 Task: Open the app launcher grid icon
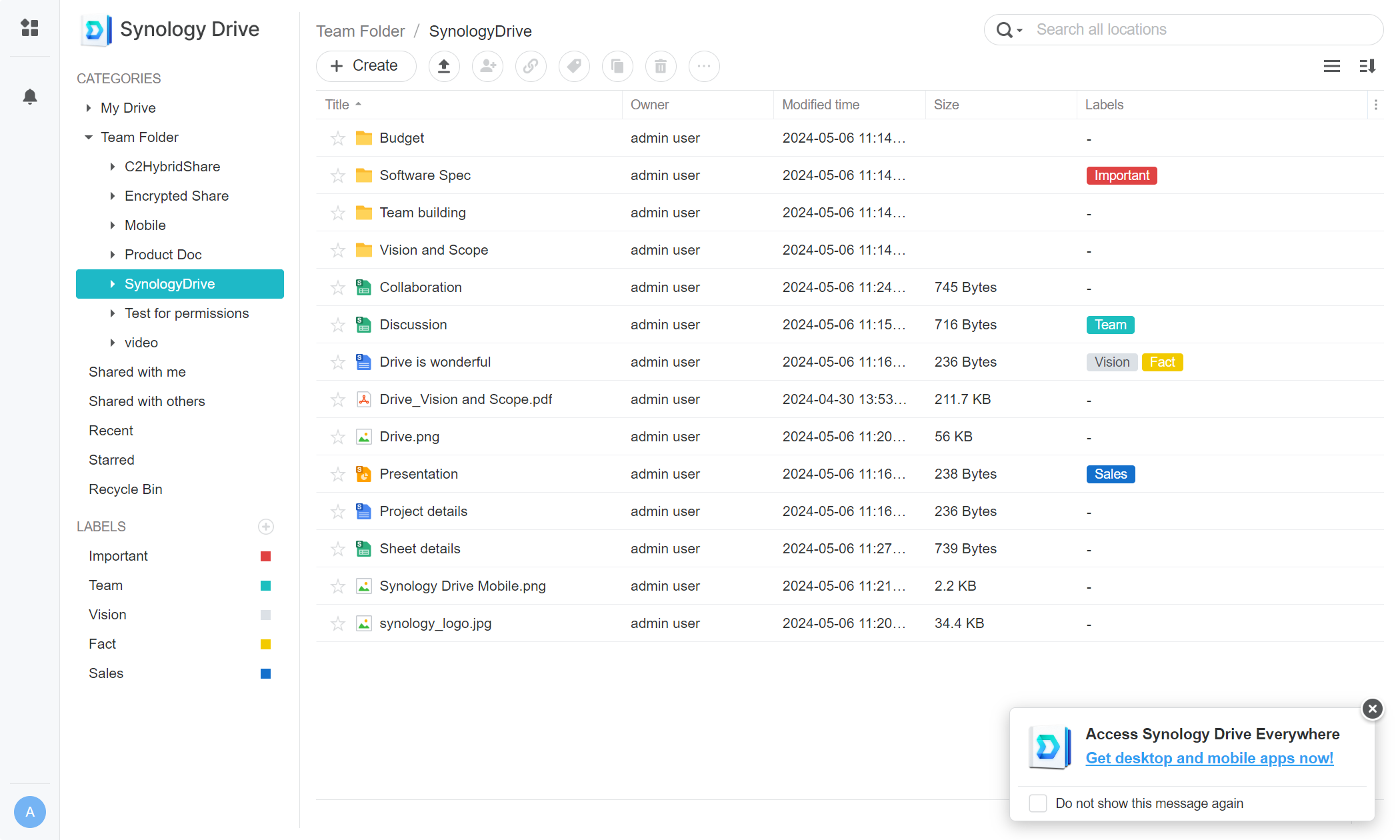(x=29, y=27)
